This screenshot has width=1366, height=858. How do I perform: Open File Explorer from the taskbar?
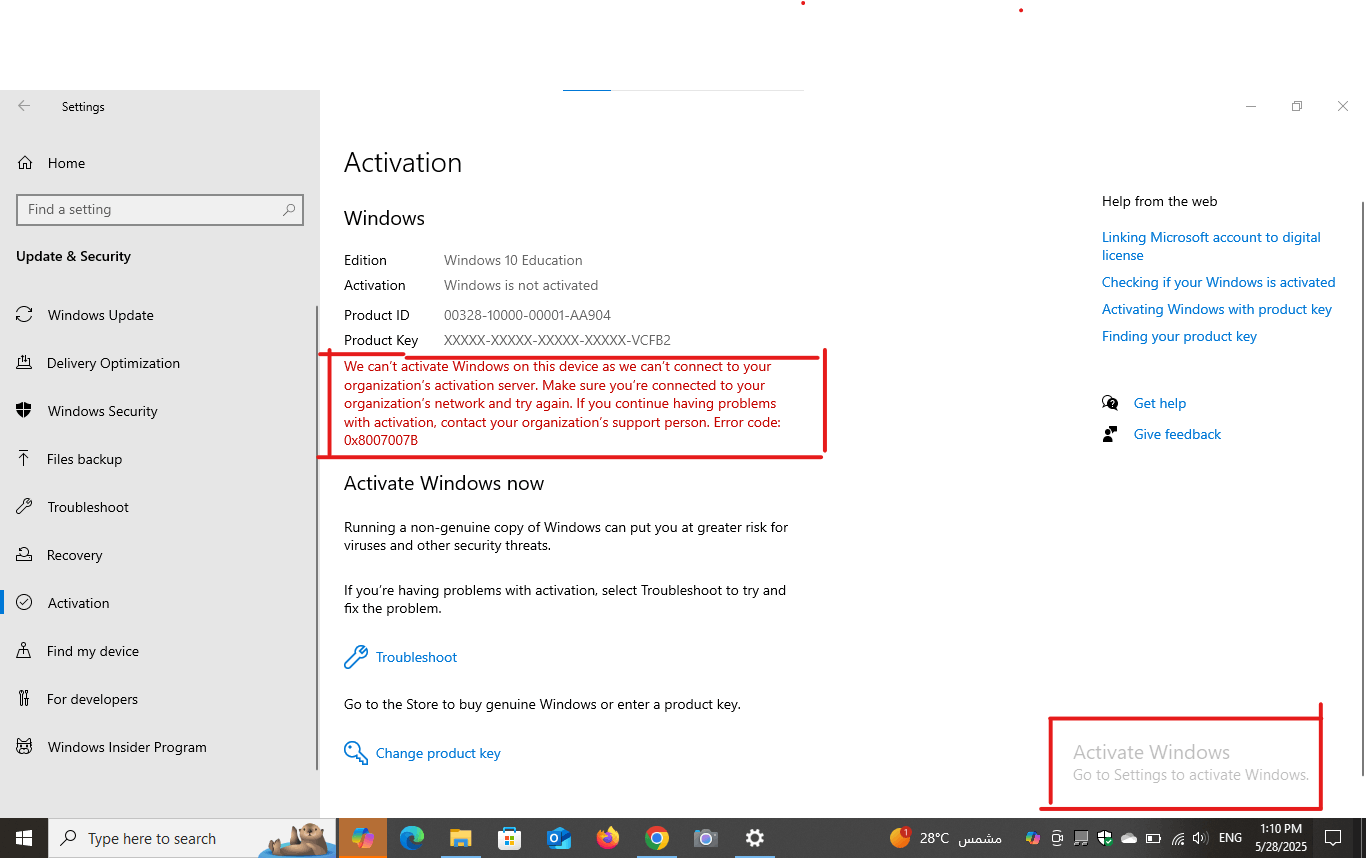pyautogui.click(x=461, y=838)
